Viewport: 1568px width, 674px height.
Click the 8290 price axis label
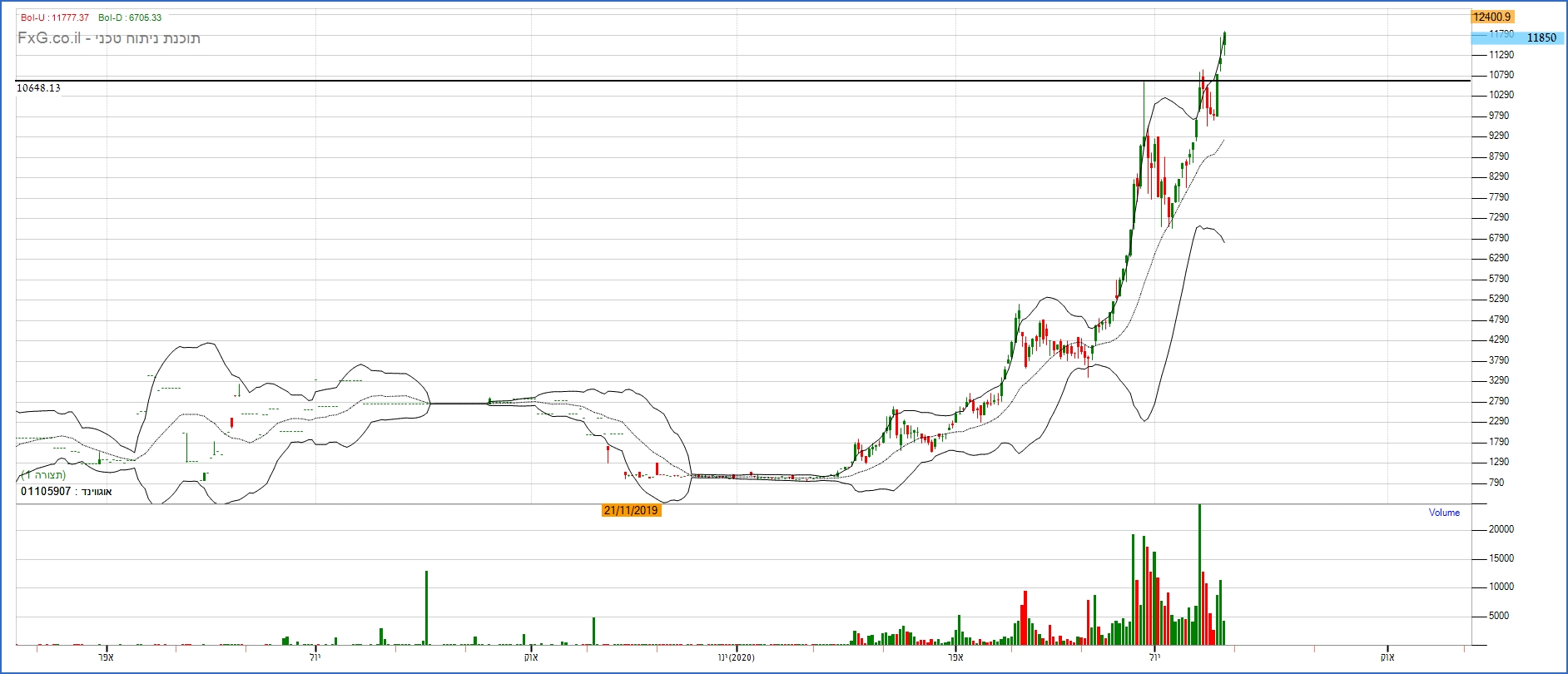1499,176
